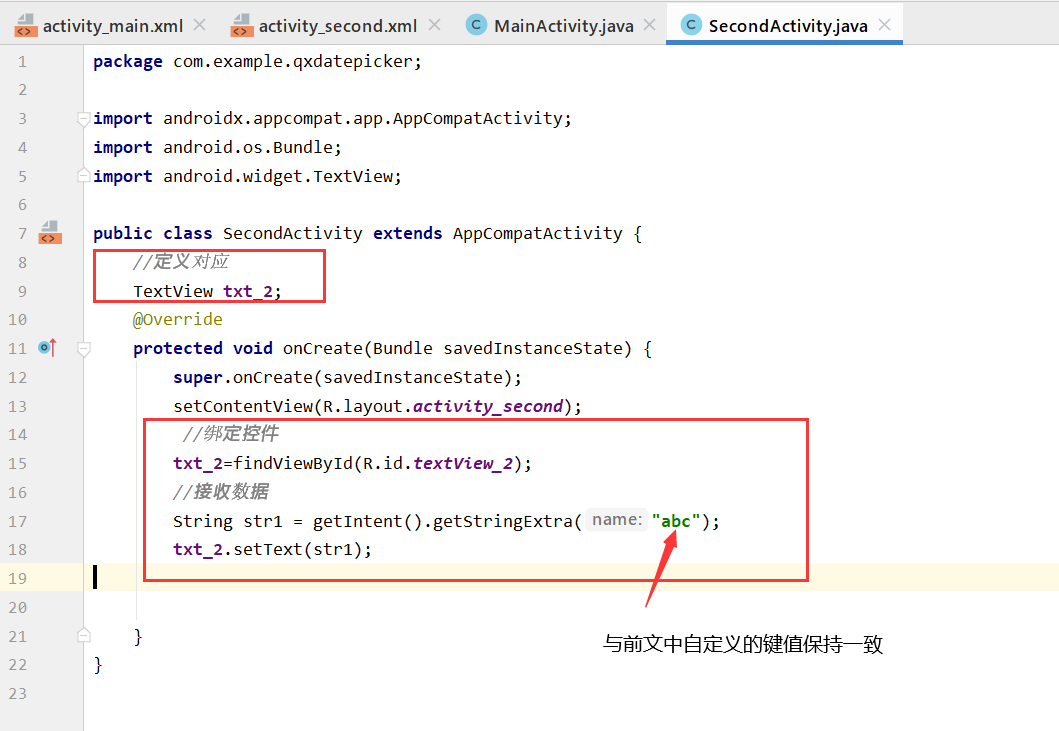Open the MainActivity.java tab
The width and height of the screenshot is (1059, 731).
[563, 26]
